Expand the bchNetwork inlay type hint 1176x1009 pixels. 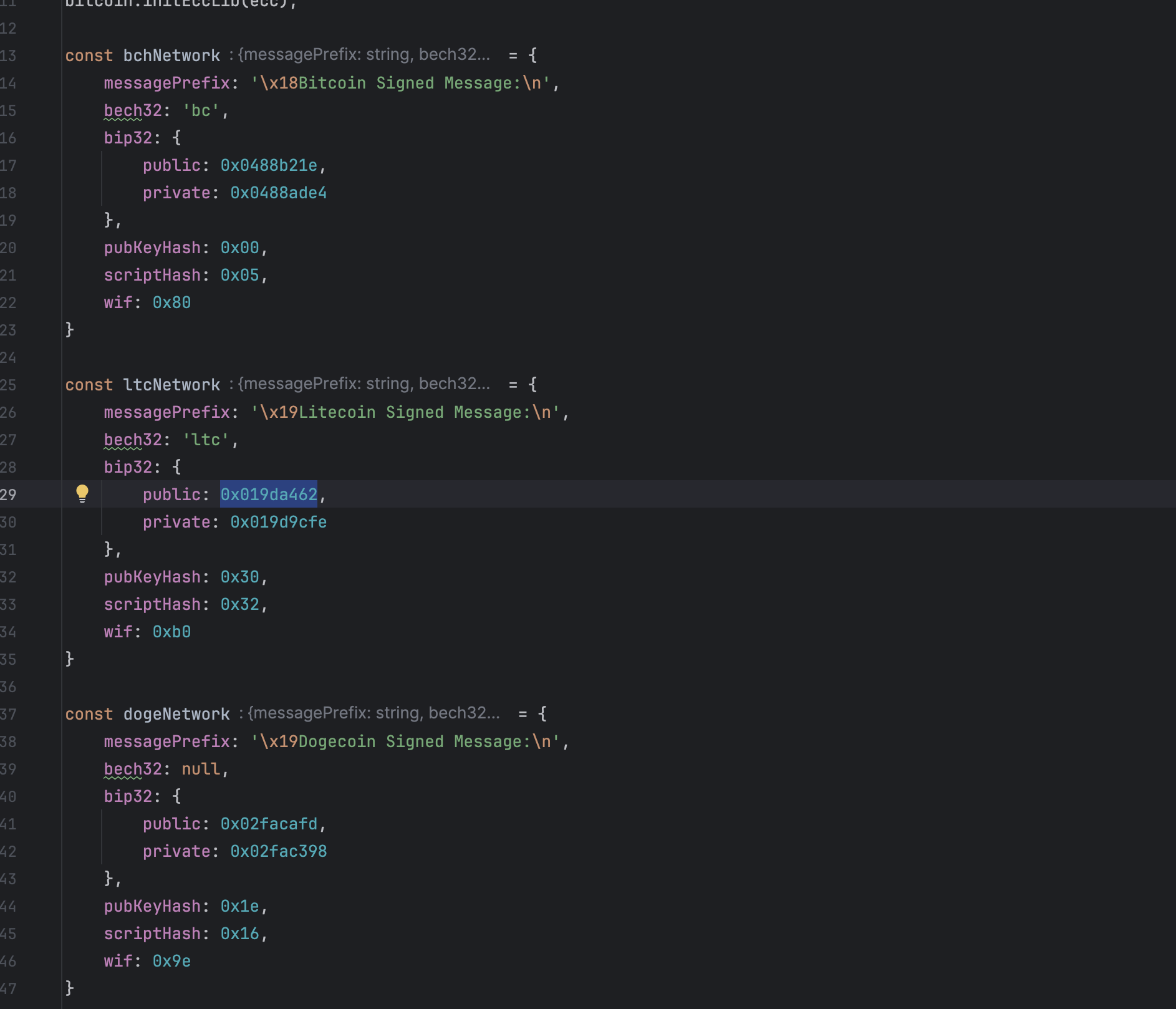coord(360,55)
